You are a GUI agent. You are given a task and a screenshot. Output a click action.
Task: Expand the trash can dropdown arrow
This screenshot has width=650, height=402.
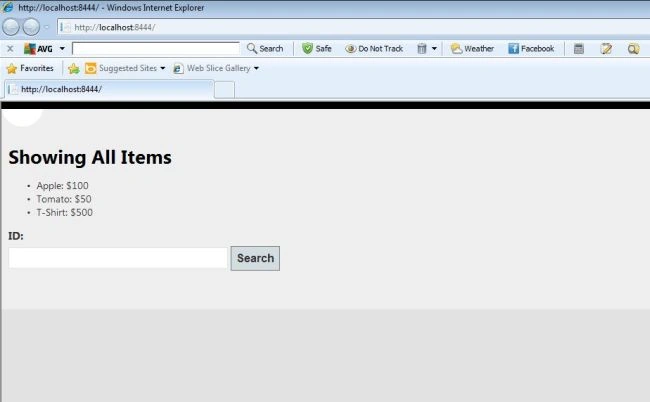point(434,48)
